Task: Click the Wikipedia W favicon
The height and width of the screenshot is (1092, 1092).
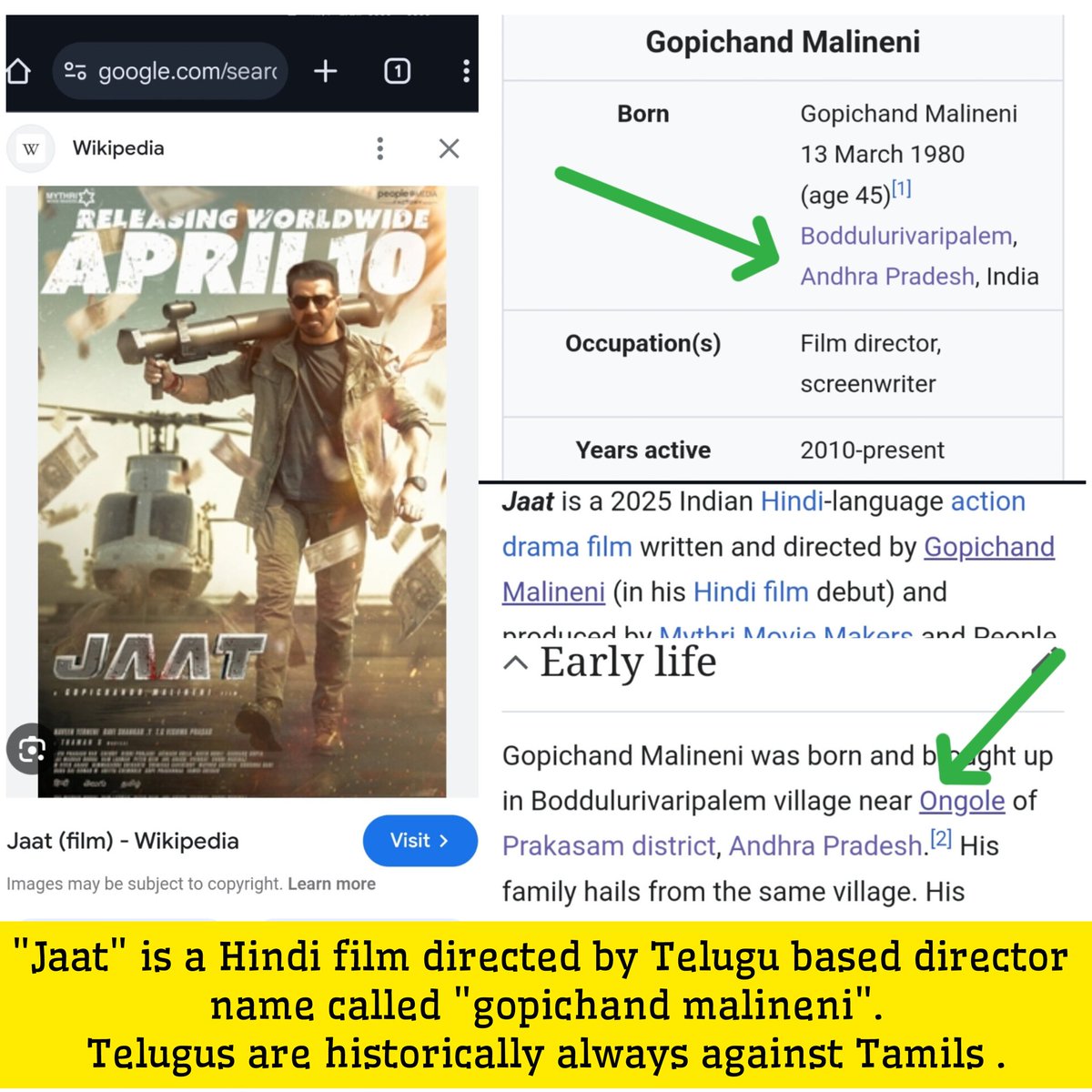Action: [31, 148]
